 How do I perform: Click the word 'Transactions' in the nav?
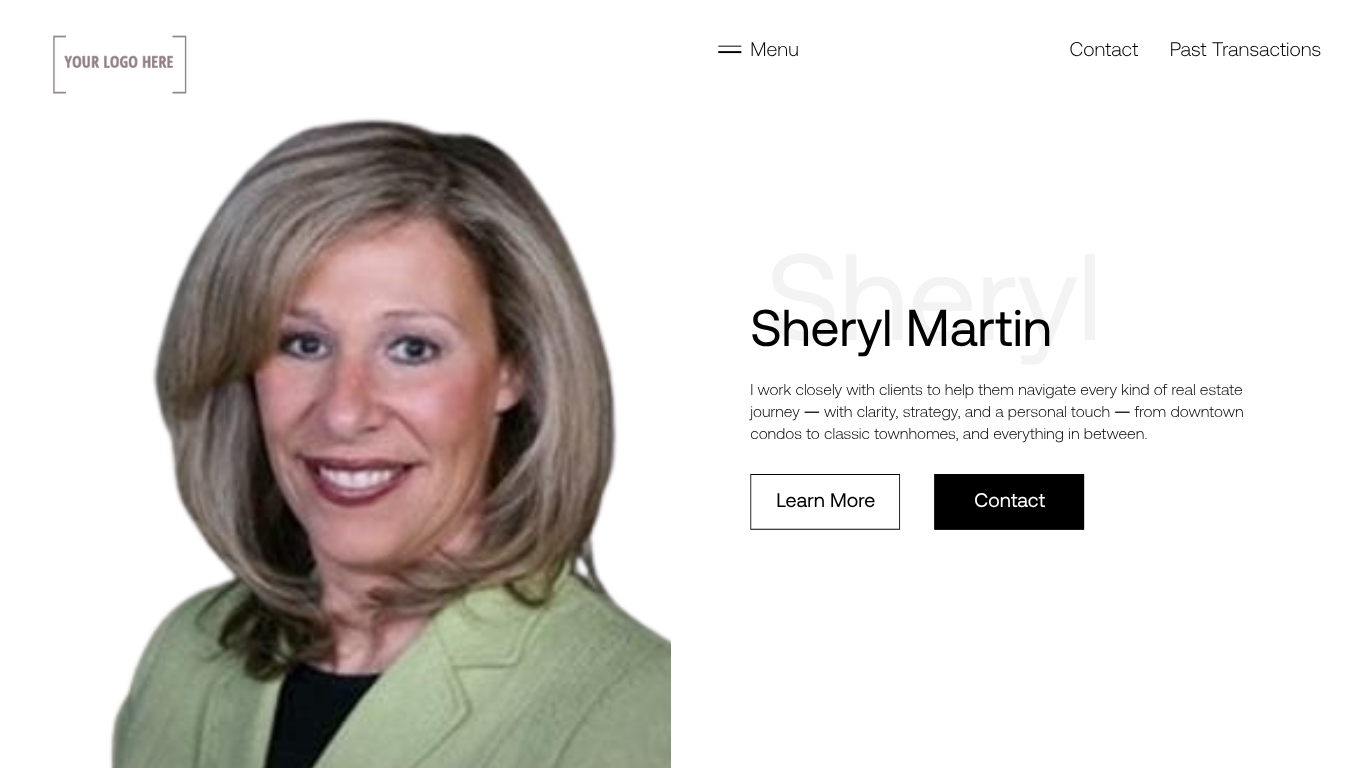tap(1266, 49)
